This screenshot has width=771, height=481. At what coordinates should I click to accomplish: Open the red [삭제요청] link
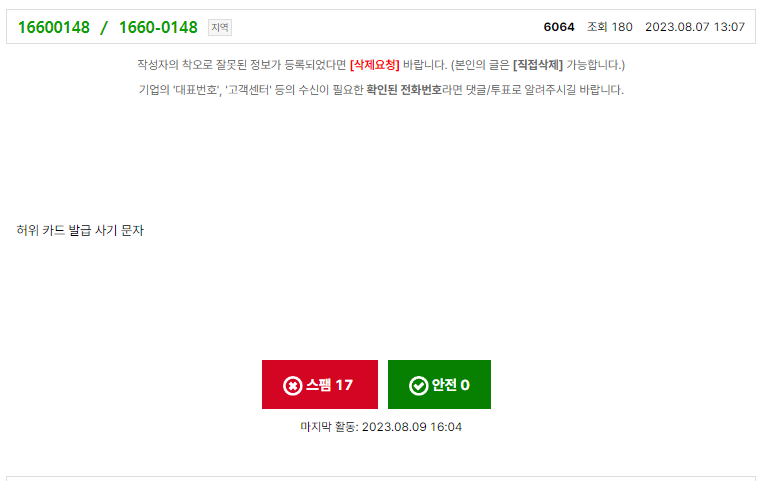375,65
